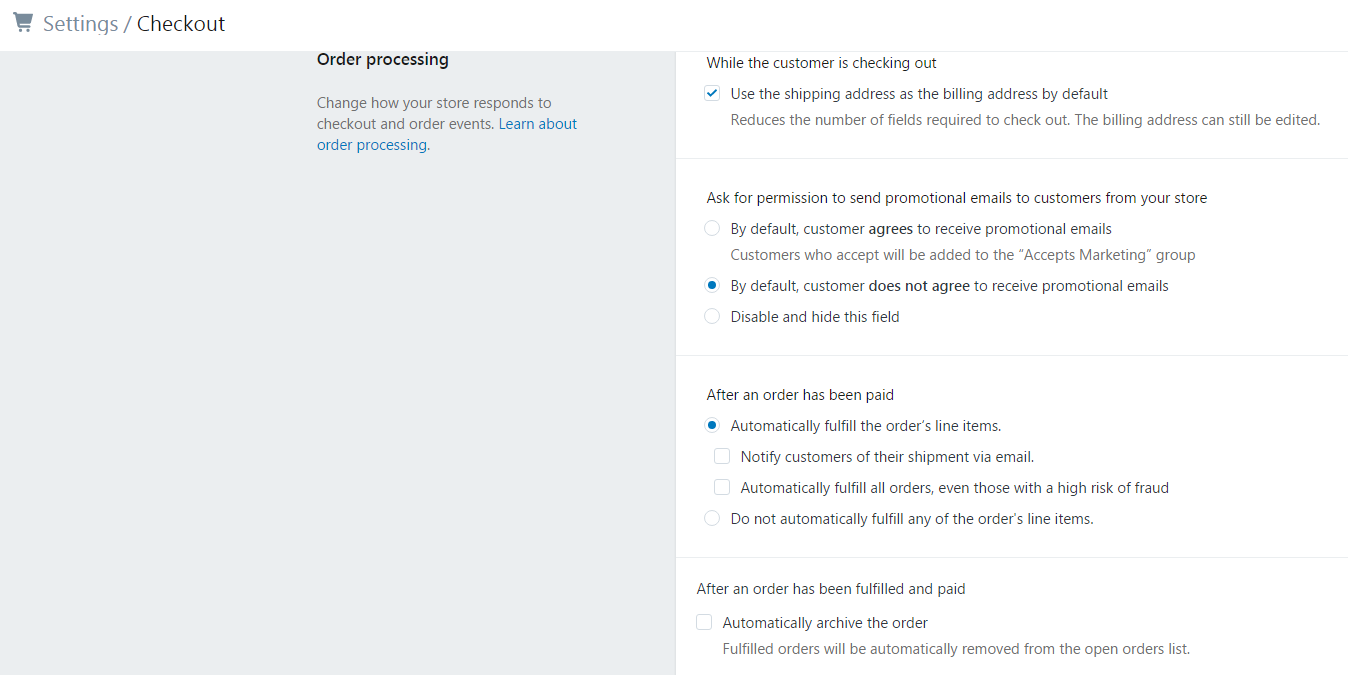Select Automatically fulfill the order's line items
Image resolution: width=1348 pixels, height=675 pixels.
click(x=712, y=426)
